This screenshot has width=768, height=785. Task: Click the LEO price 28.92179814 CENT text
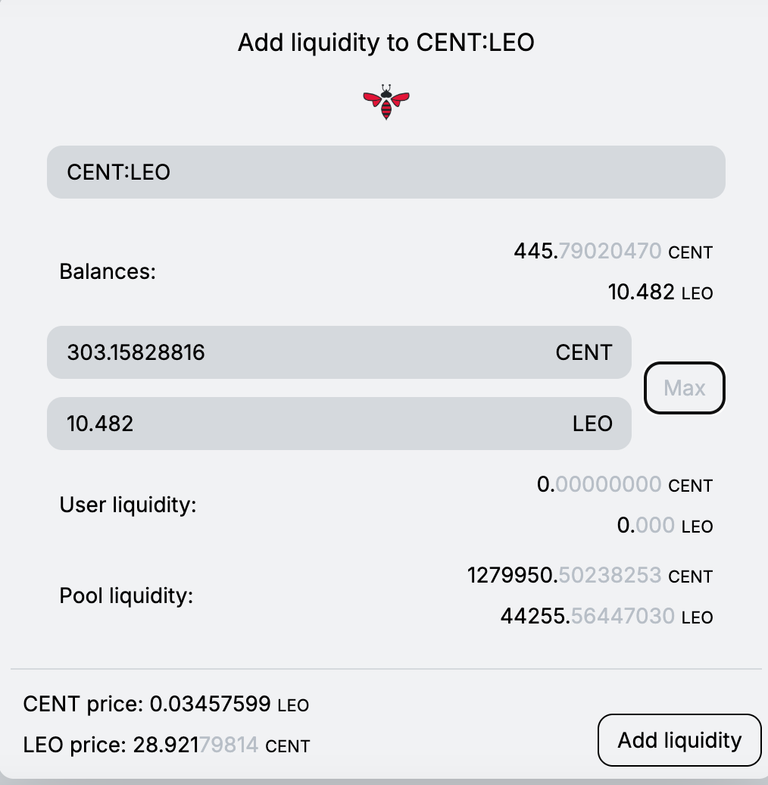pos(166,745)
